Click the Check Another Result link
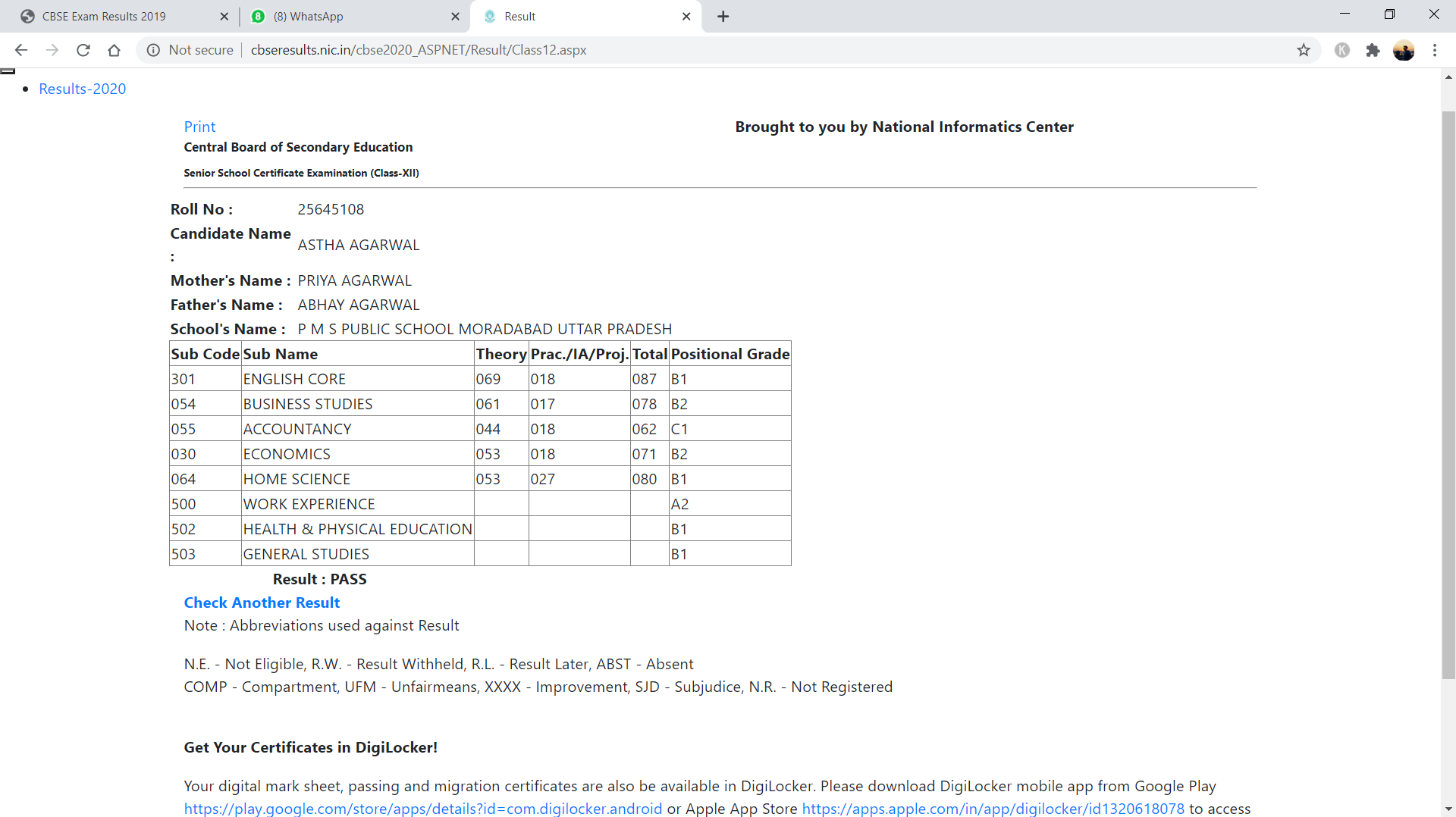This screenshot has height=817, width=1456. pos(262,603)
